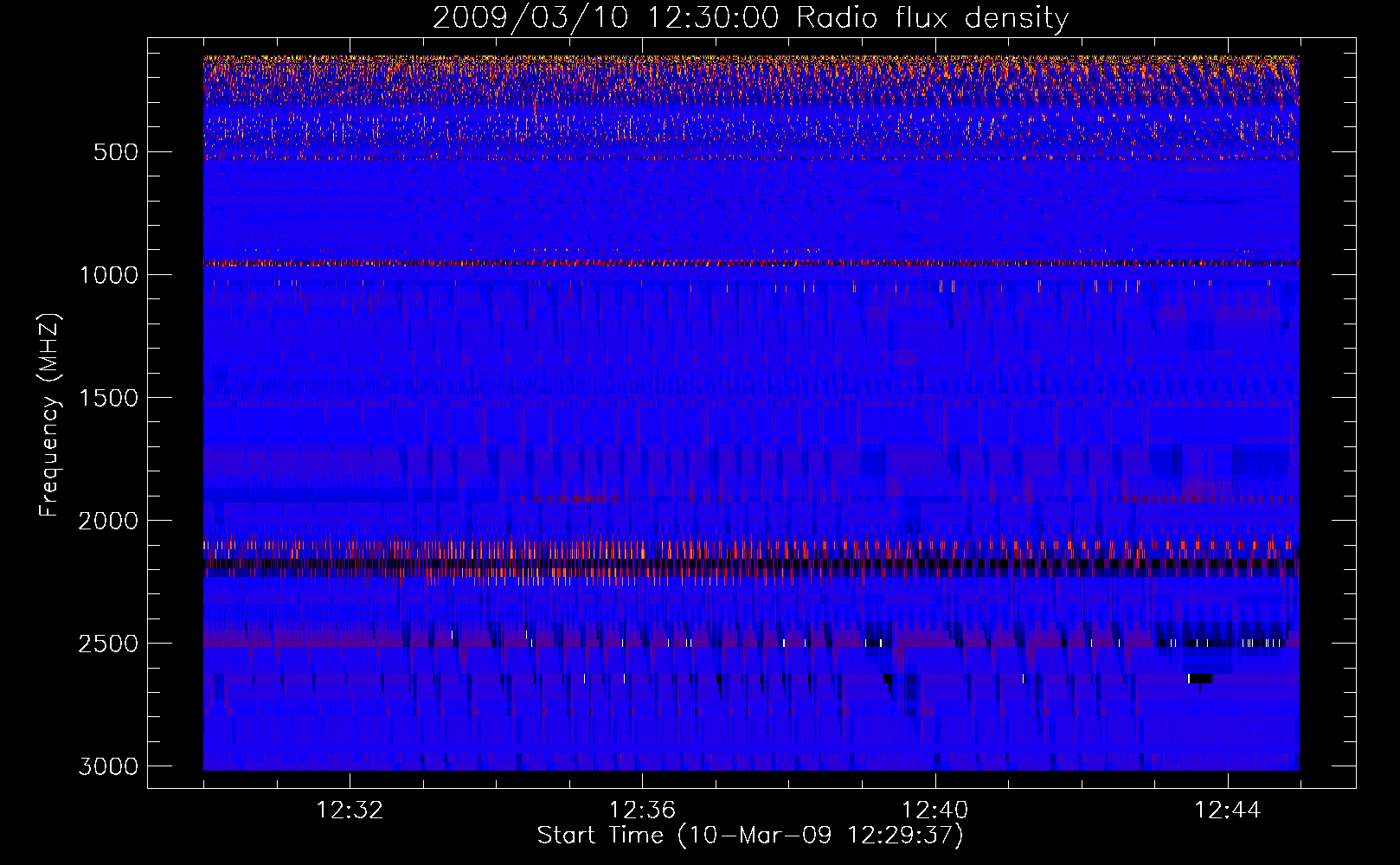Select the 12:40 time tick label

pos(934,811)
